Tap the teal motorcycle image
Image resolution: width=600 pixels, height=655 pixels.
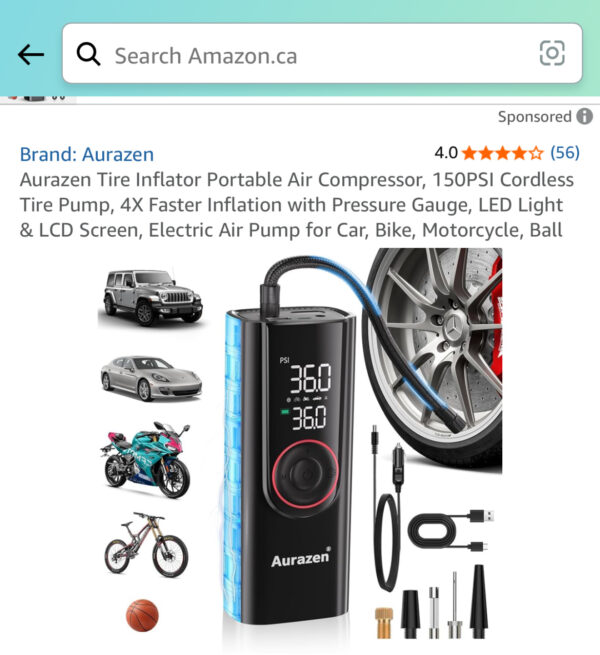pyautogui.click(x=145, y=460)
